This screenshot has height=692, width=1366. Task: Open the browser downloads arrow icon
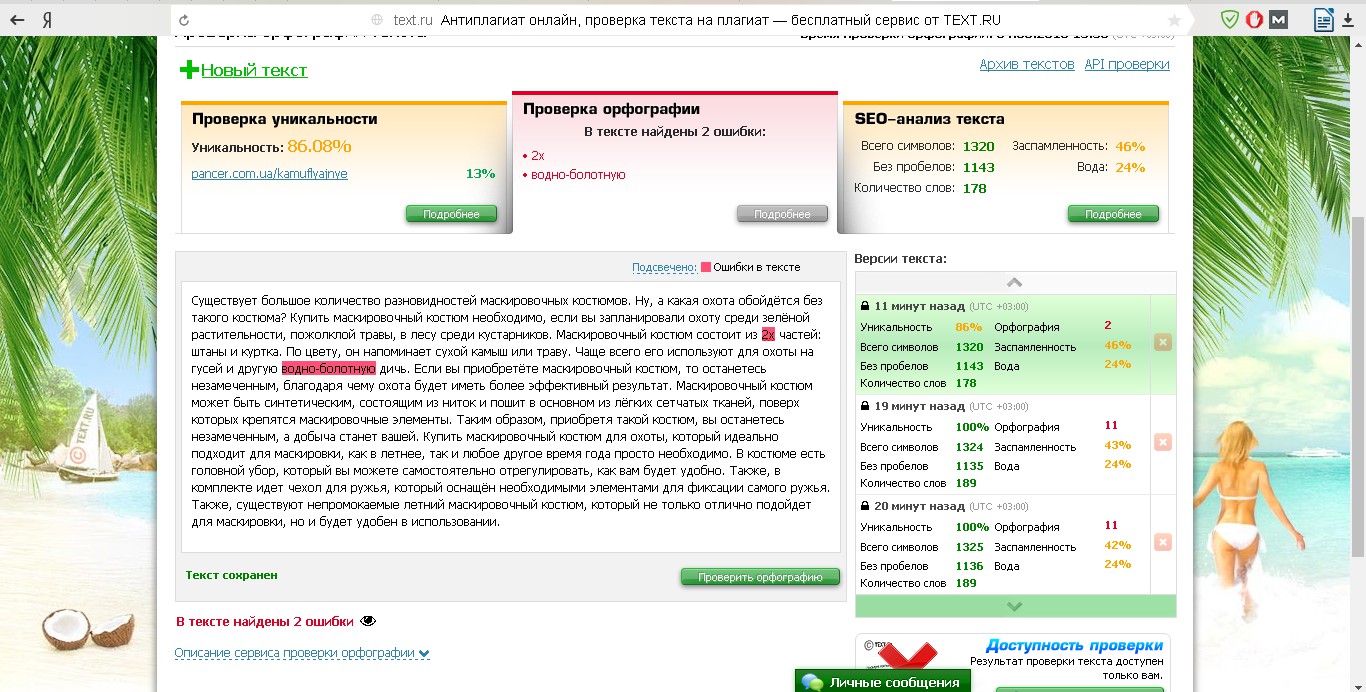click(1350, 20)
